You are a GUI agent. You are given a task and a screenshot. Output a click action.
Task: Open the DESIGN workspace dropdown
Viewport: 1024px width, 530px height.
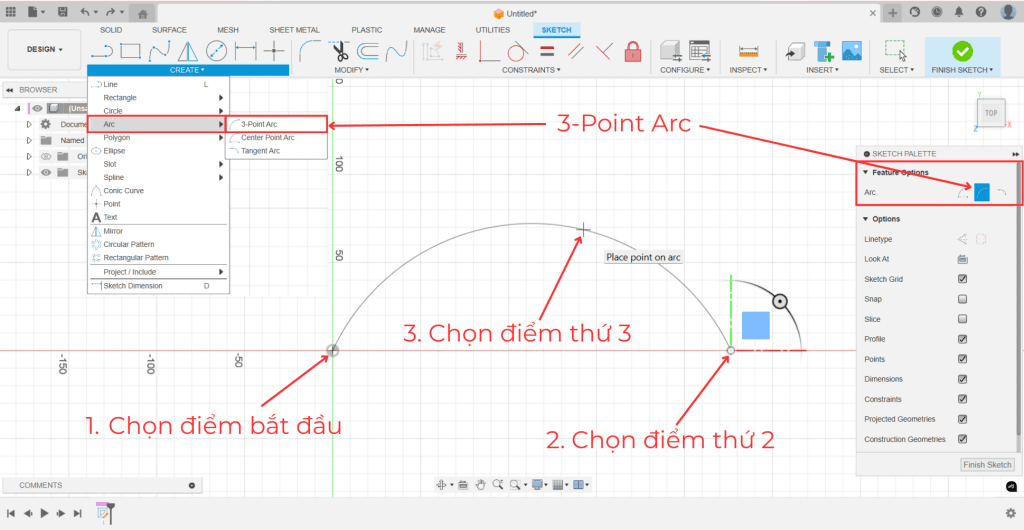[x=44, y=49]
